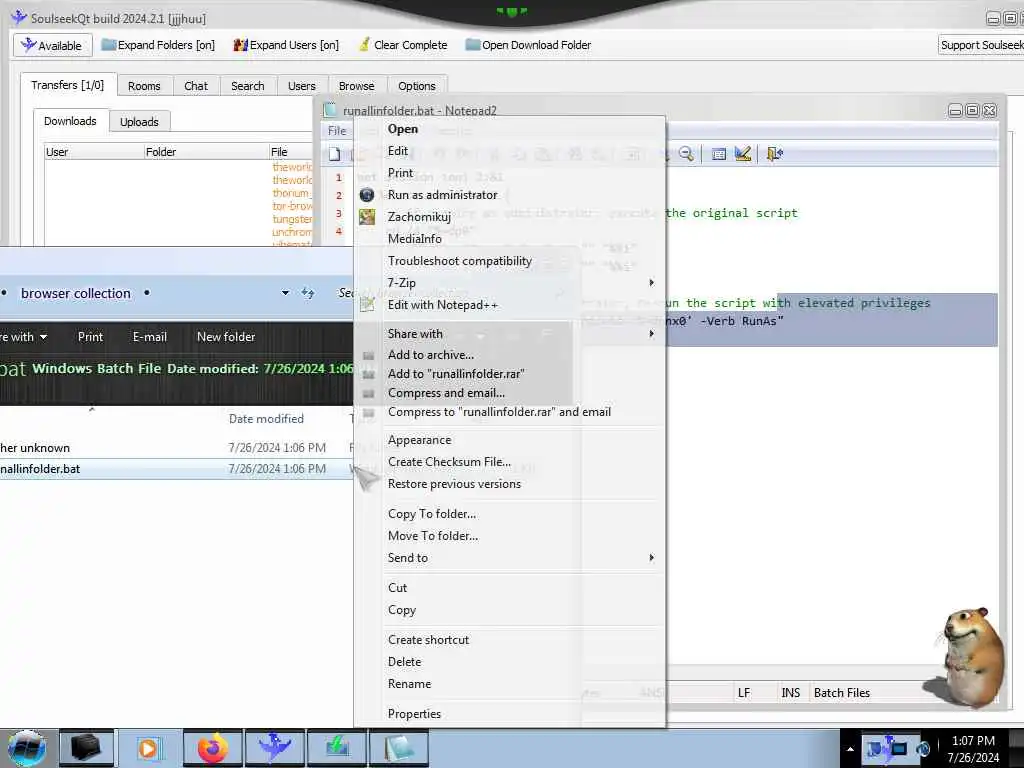Viewport: 1024px width, 768px height.
Task: Open the browser collection address dropdown arrow
Action: point(285,293)
